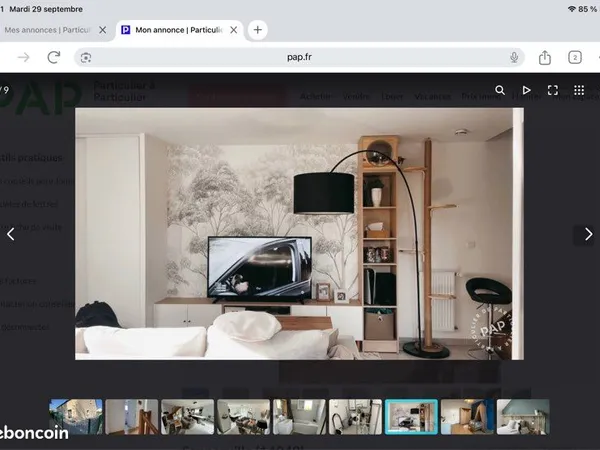Viewport: 600px width, 450px height.
Task: Open the last bedroom thumbnail with white bed
Action: pos(523,417)
